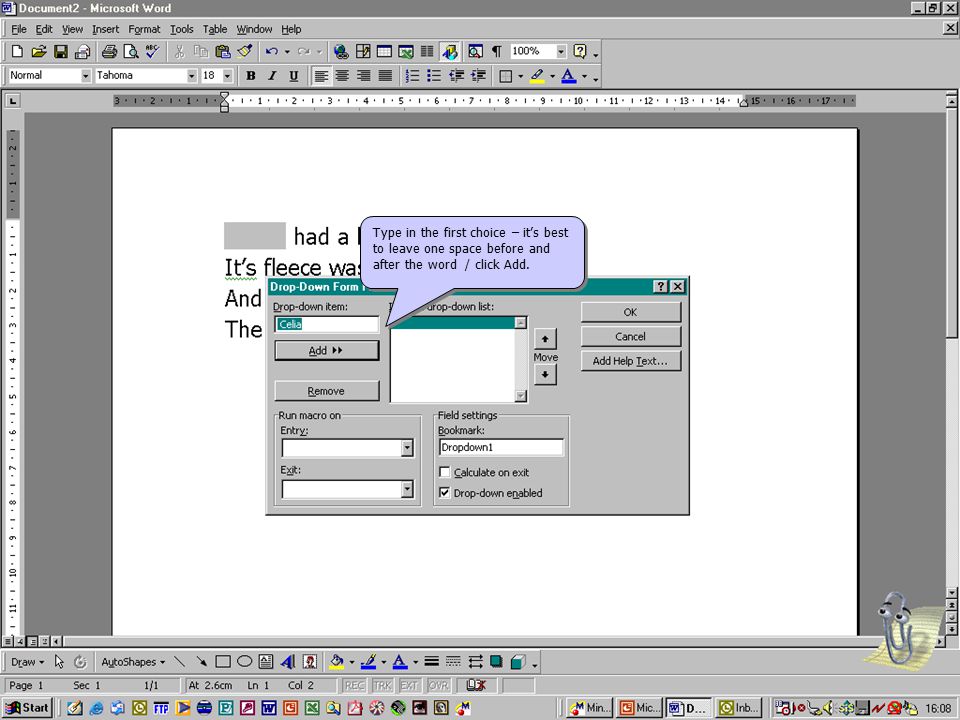This screenshot has height=720, width=960.
Task: Click the Add button in the dialog
Action: (x=327, y=351)
